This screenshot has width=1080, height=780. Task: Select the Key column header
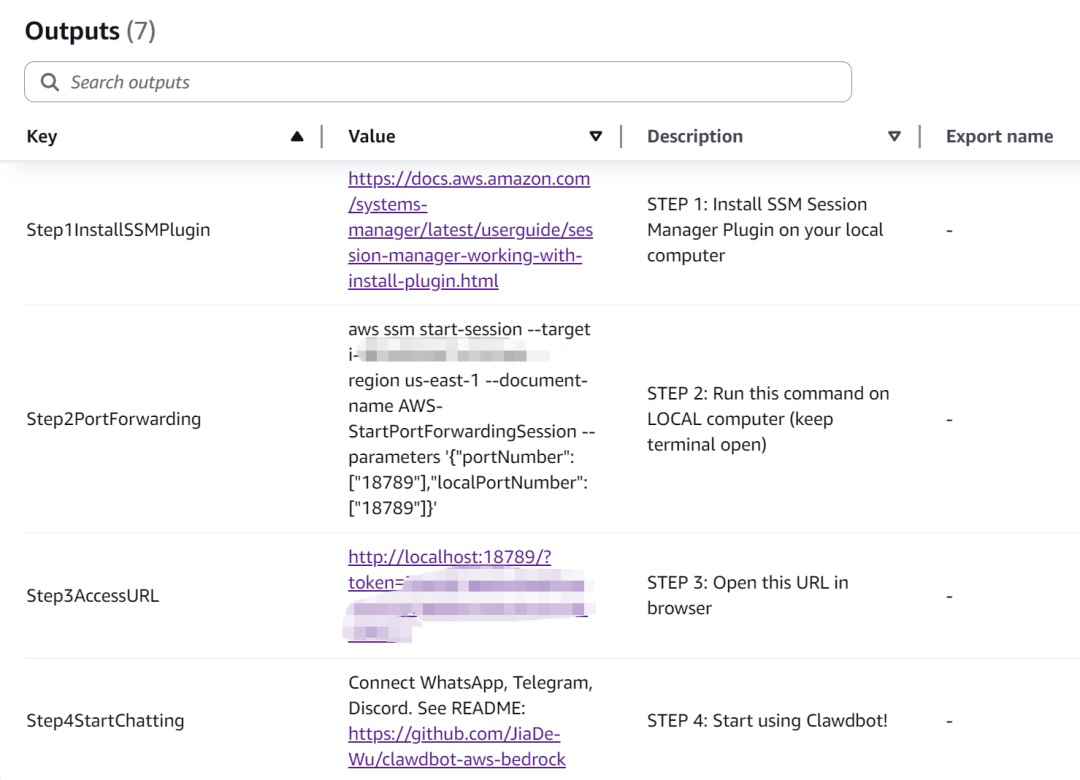click(x=42, y=137)
